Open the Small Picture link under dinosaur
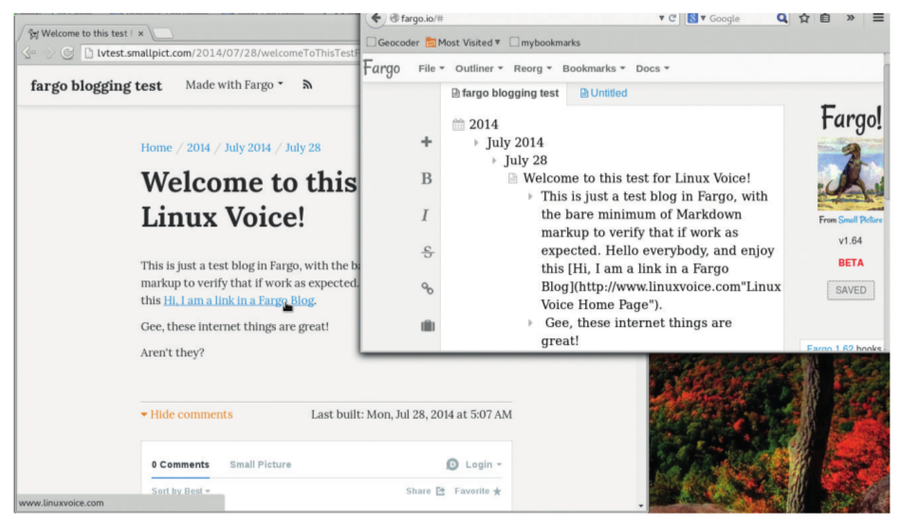900x524 pixels. (860, 220)
